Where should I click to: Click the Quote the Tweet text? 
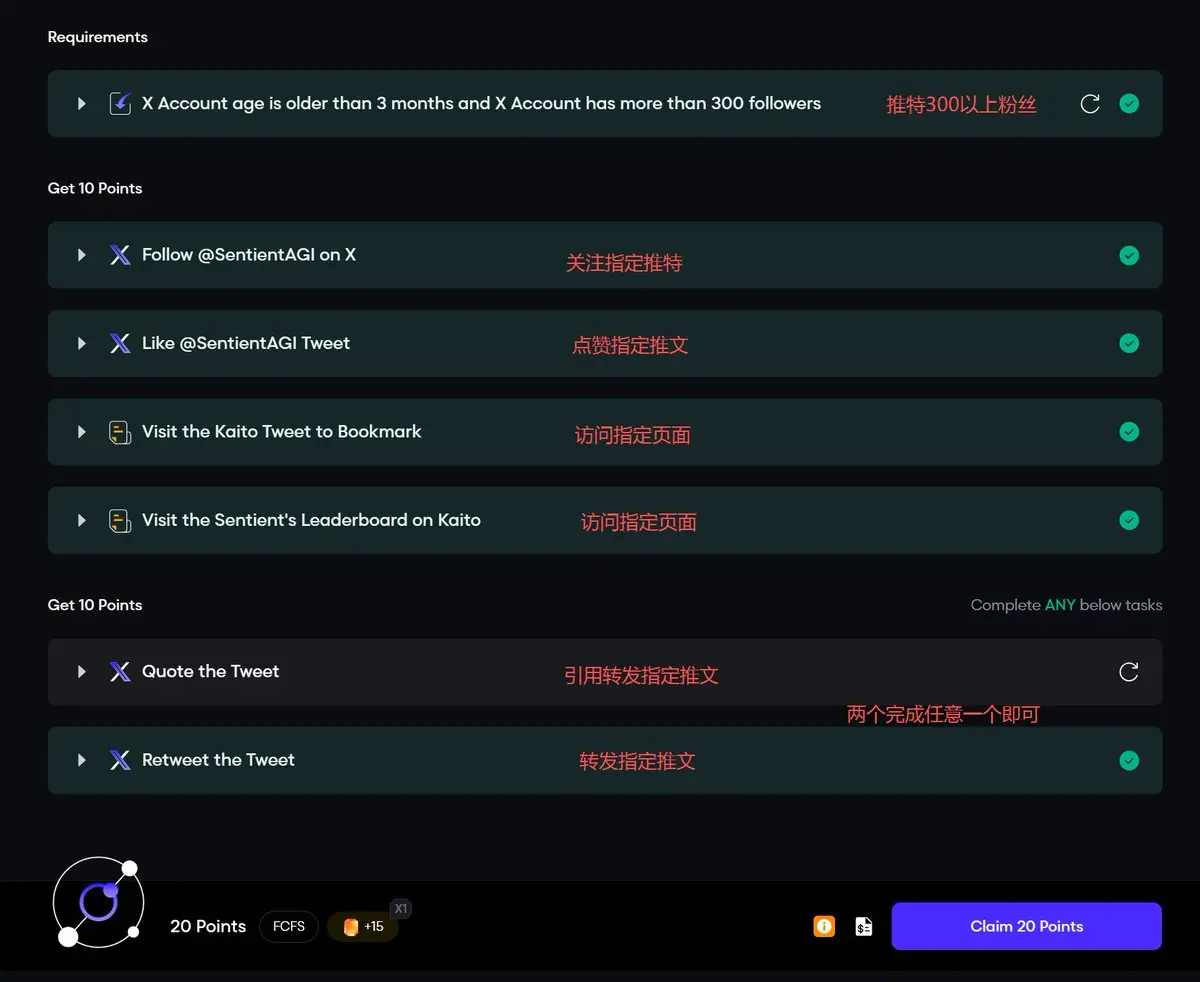pyautogui.click(x=210, y=672)
